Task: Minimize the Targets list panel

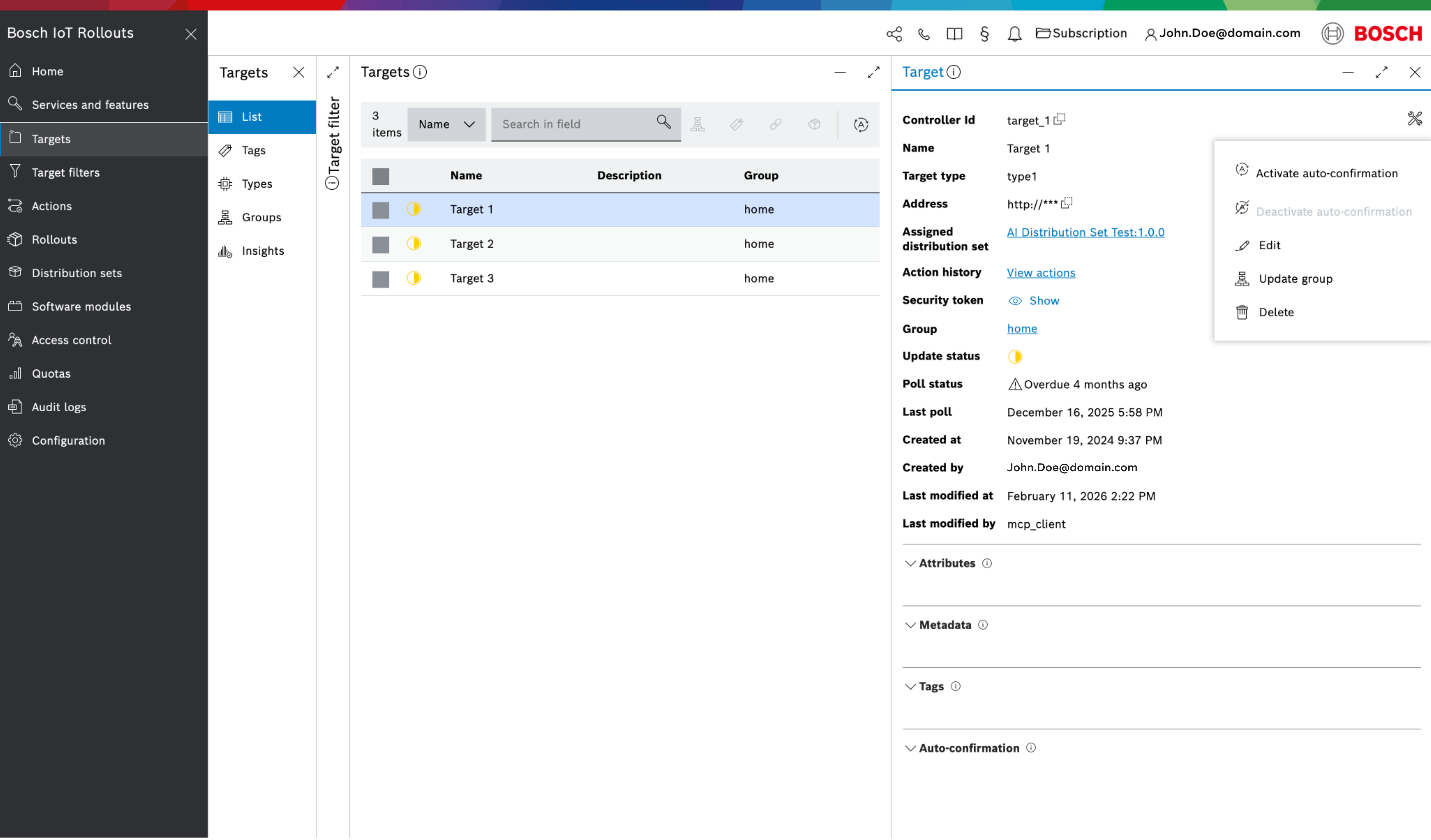Action: coord(840,73)
